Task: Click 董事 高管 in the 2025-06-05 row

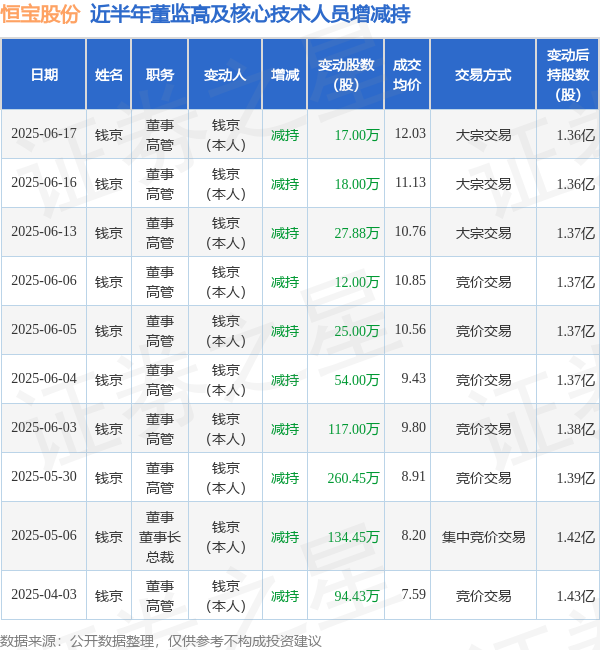Action: (x=160, y=331)
